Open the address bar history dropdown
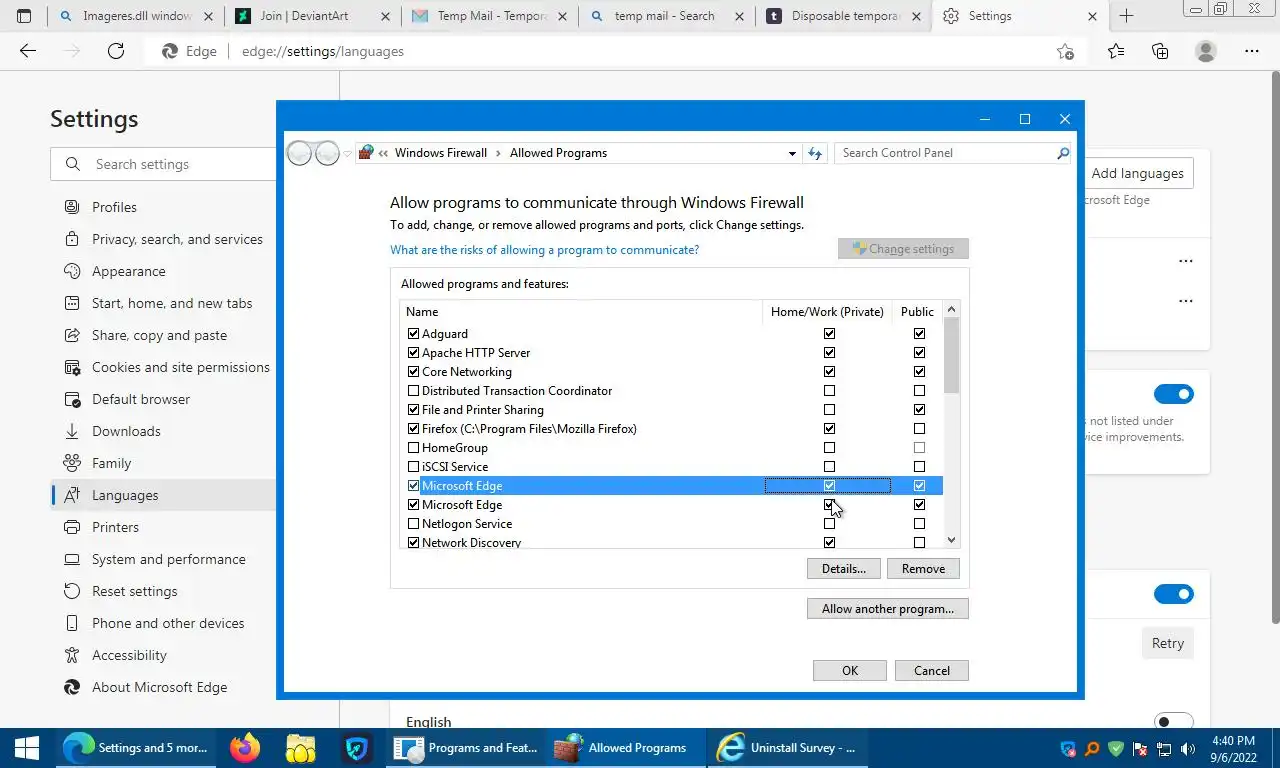 (x=792, y=153)
